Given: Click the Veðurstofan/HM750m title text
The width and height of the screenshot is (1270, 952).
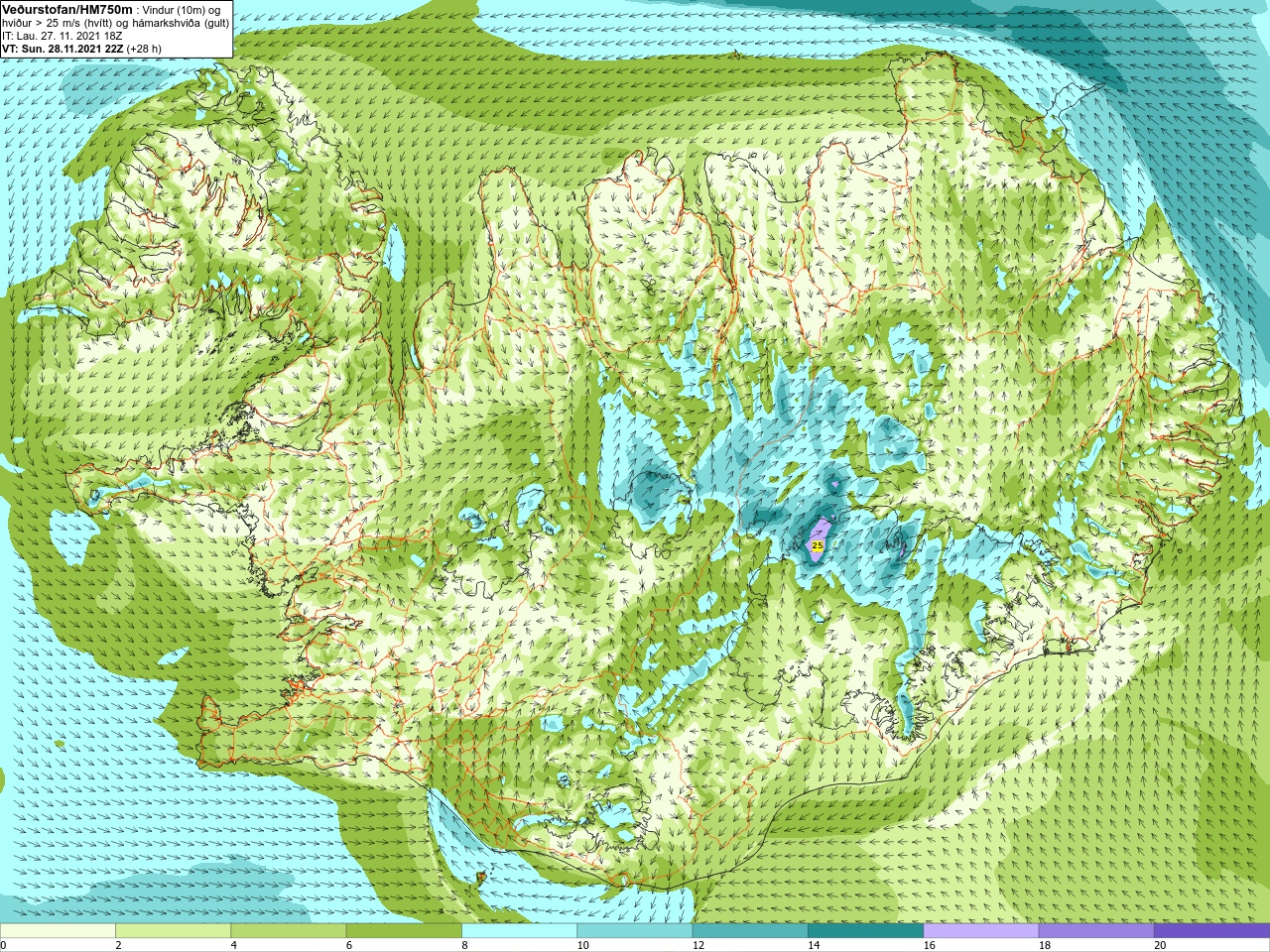Looking at the screenshot, I should point(68,9).
